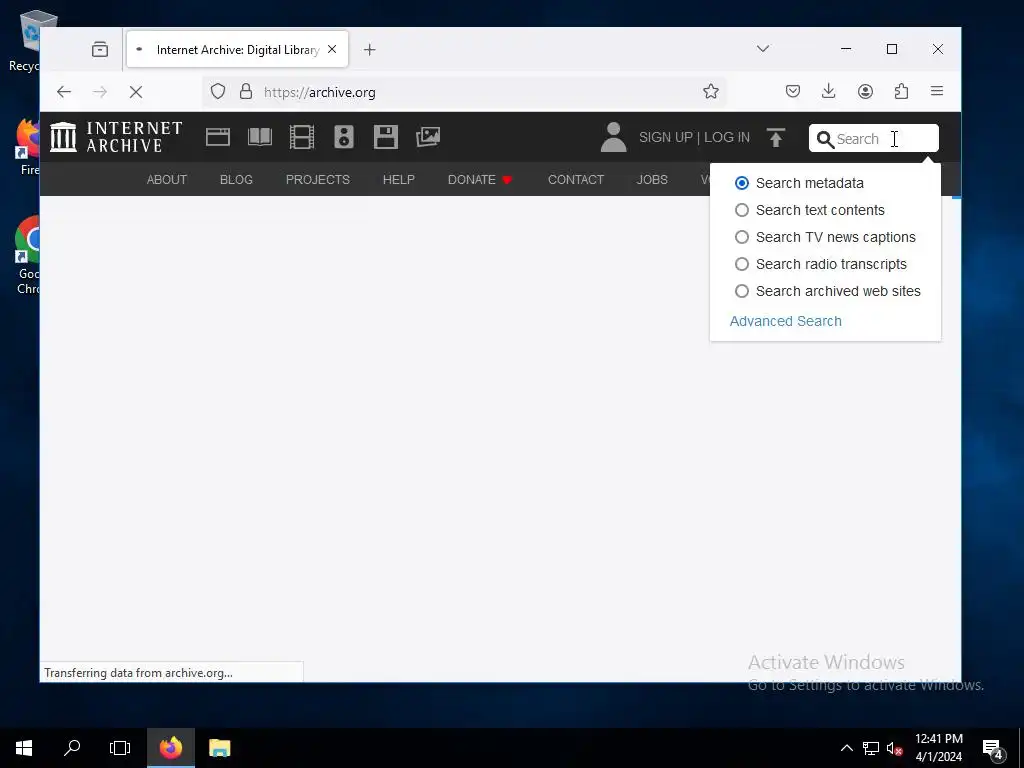Open the Audio speaker icon
This screenshot has height=768, width=1024.
click(x=344, y=137)
